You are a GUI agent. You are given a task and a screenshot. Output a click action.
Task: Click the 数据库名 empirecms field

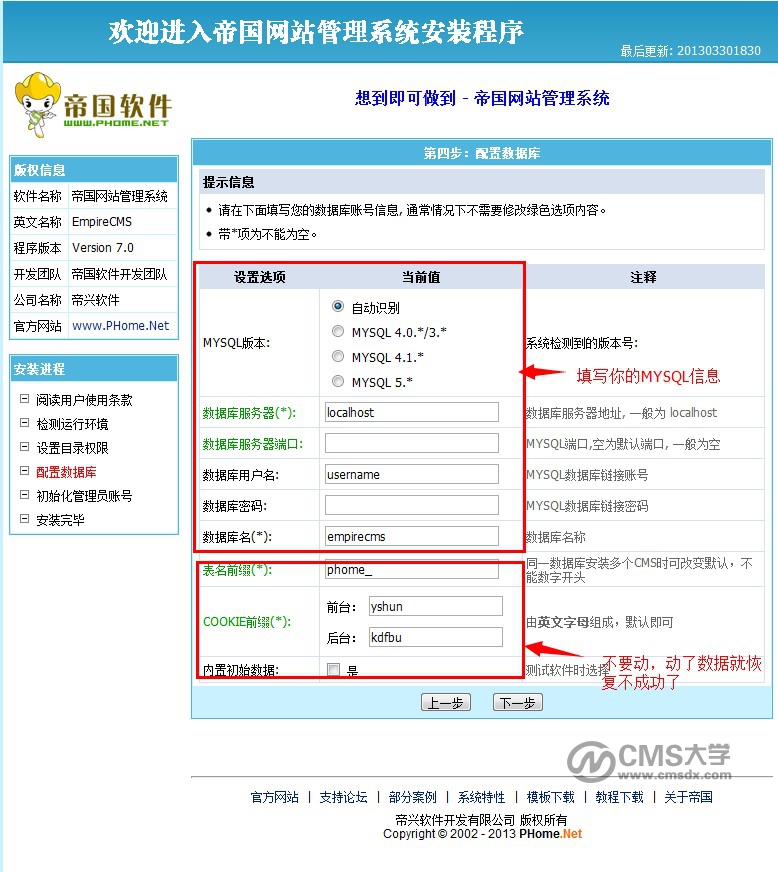click(412, 536)
